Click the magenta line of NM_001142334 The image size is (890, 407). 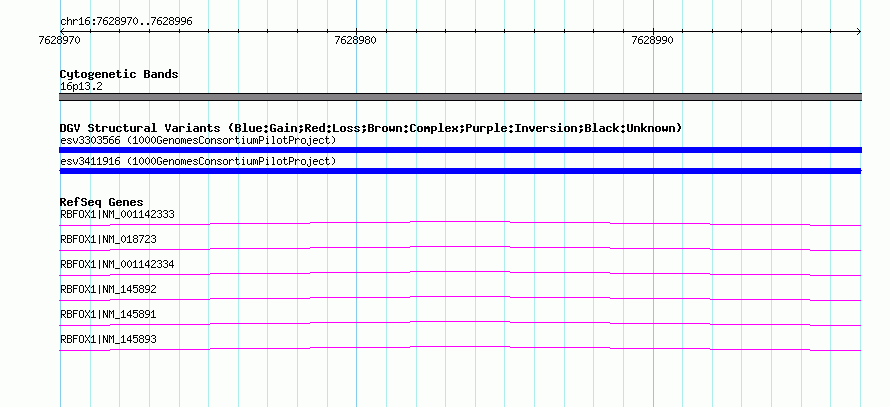point(460,273)
